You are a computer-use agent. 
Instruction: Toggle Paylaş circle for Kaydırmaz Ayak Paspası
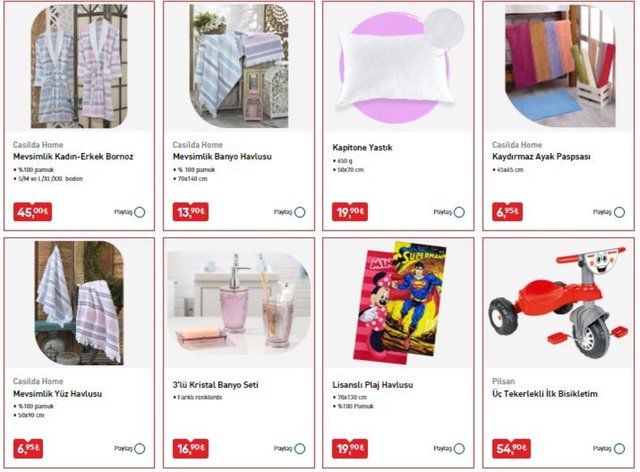click(619, 212)
